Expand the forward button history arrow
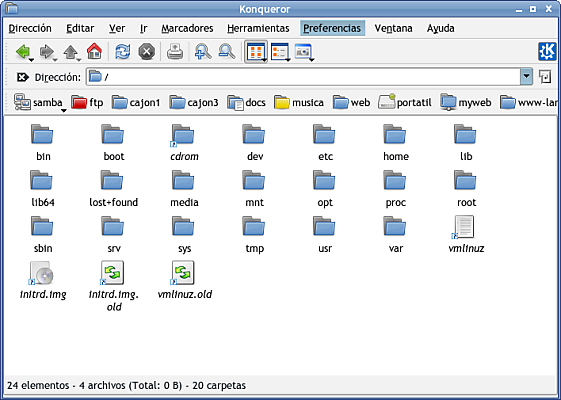Screen dimensions: 561x400 coord(55,60)
